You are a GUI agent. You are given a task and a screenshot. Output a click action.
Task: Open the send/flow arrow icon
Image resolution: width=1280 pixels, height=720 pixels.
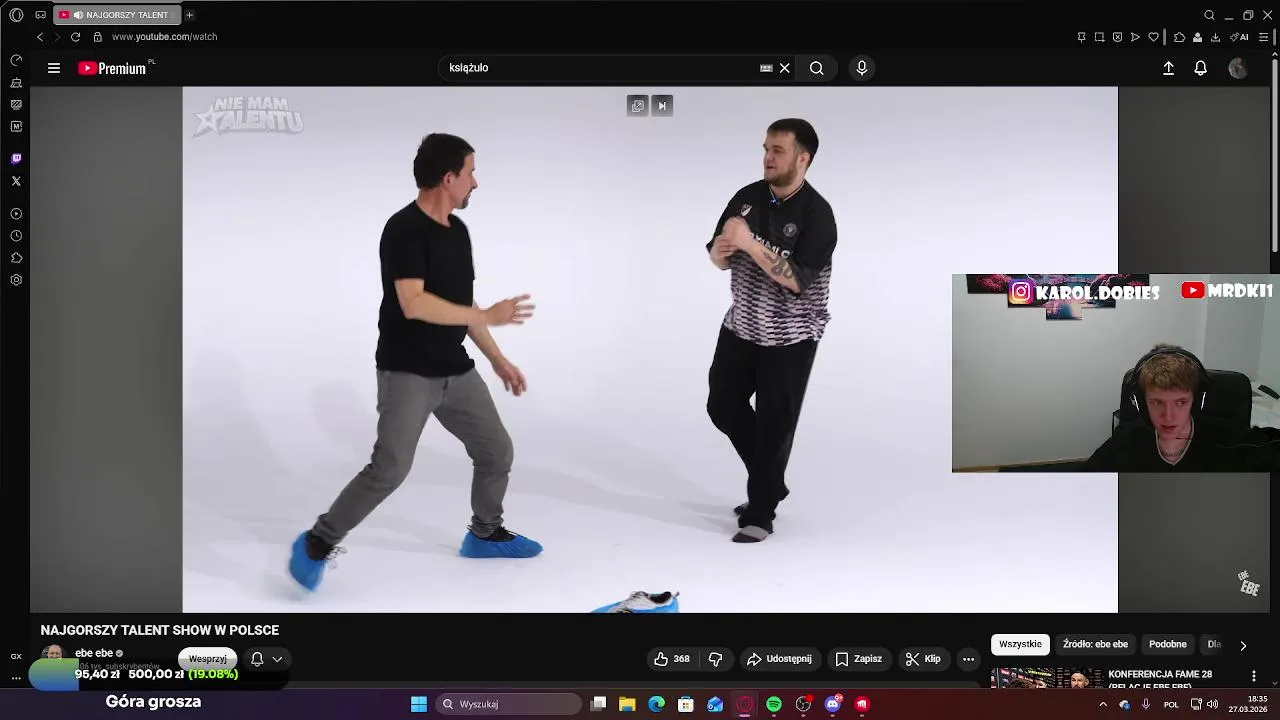[1135, 37]
